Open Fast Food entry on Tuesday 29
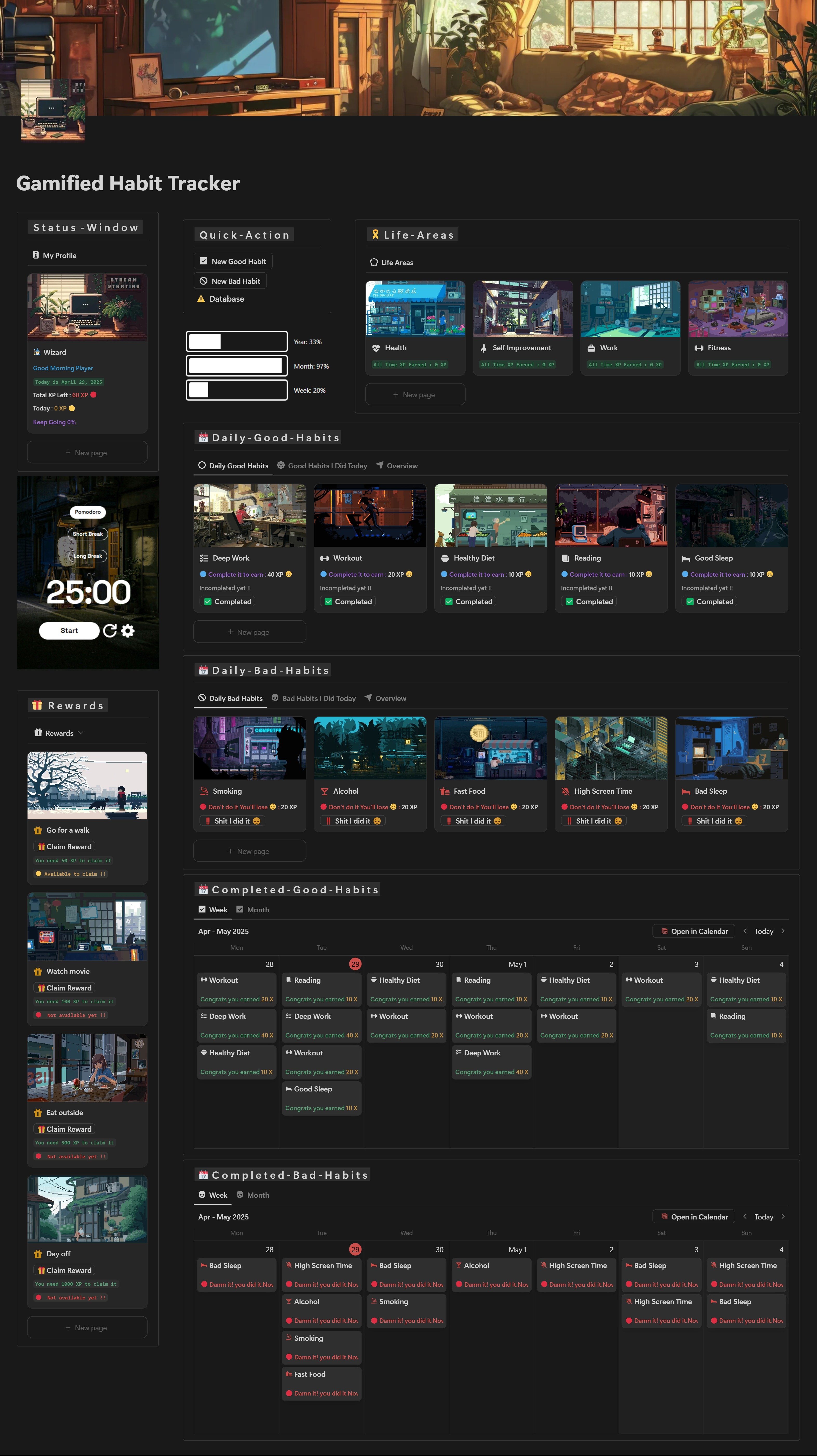Screen dimensions: 817x1456 coord(322,1384)
